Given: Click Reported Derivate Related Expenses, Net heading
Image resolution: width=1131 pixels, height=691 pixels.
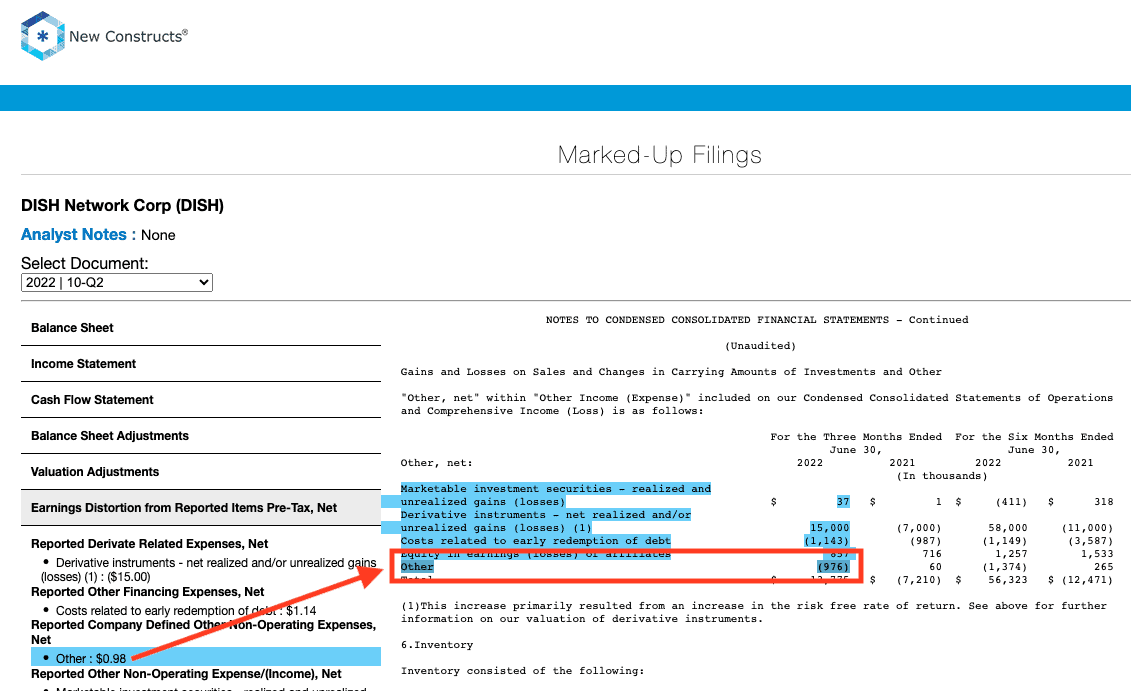Looking at the screenshot, I should pos(149,544).
